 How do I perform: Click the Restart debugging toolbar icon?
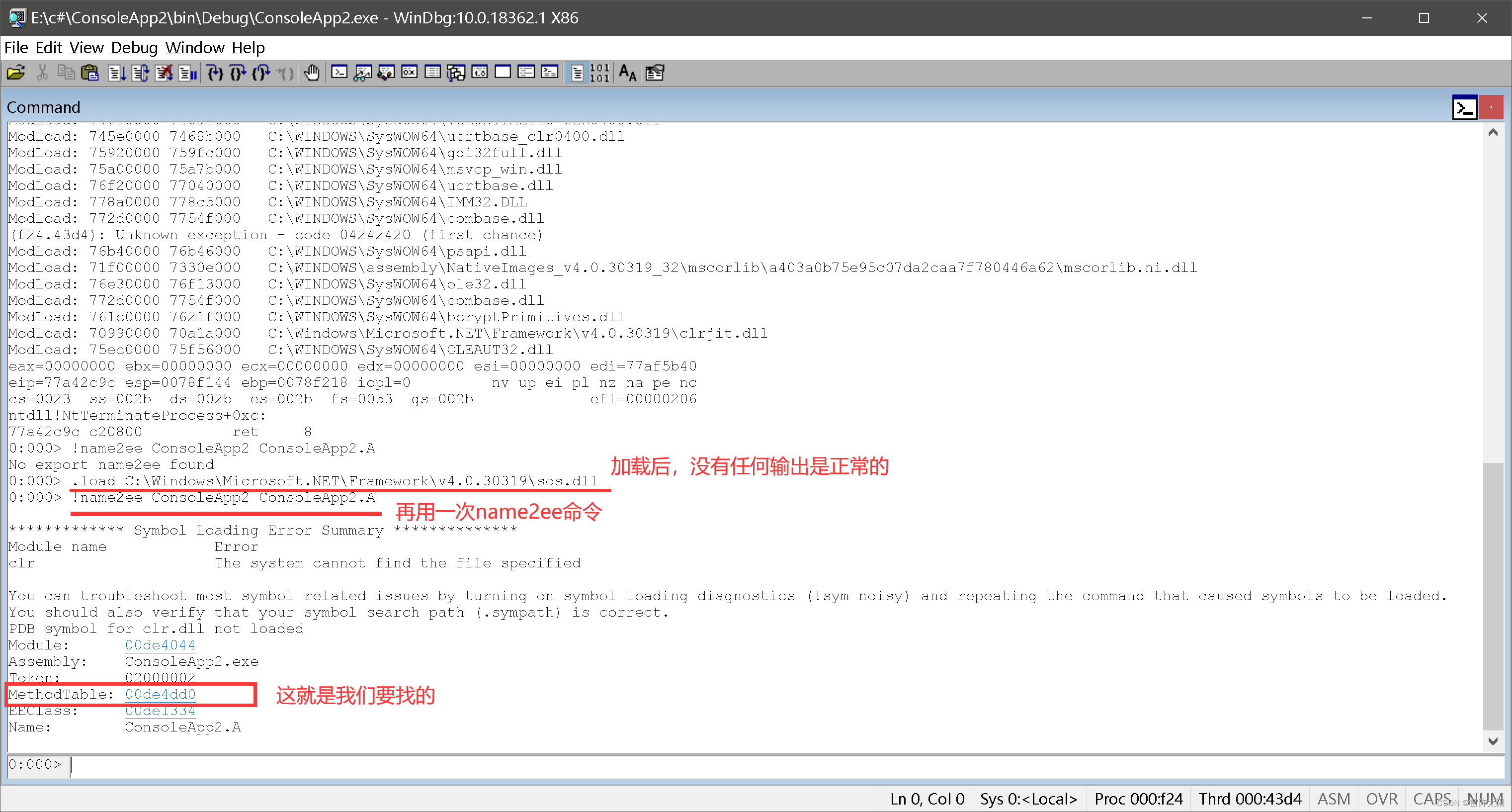pos(140,73)
